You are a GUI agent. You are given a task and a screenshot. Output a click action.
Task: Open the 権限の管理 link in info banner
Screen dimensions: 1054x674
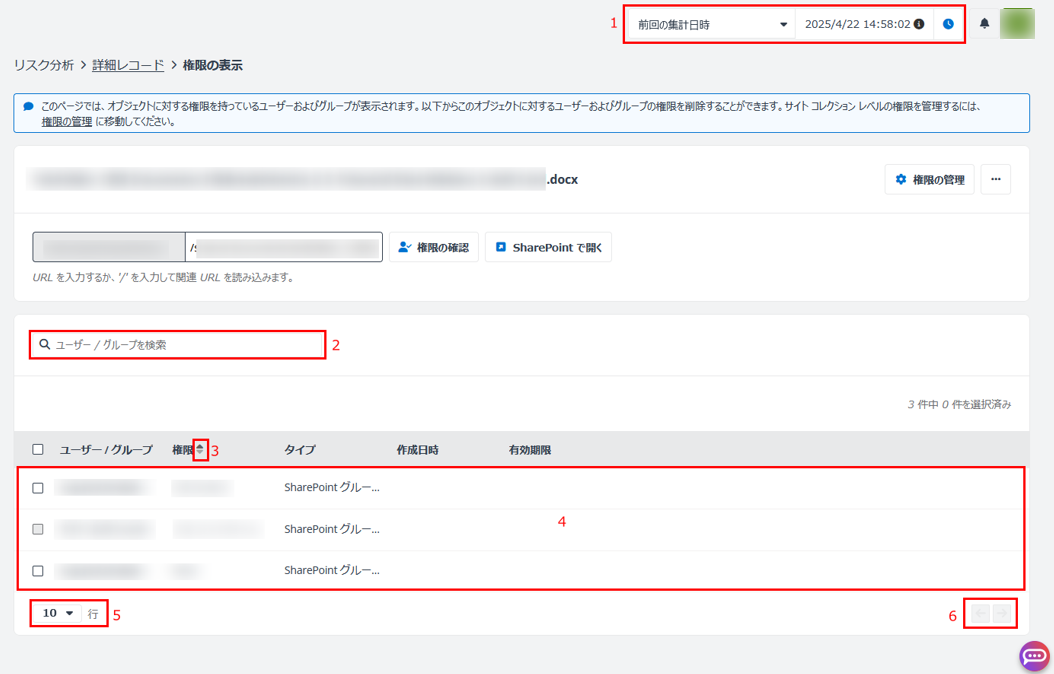[x=67, y=122]
